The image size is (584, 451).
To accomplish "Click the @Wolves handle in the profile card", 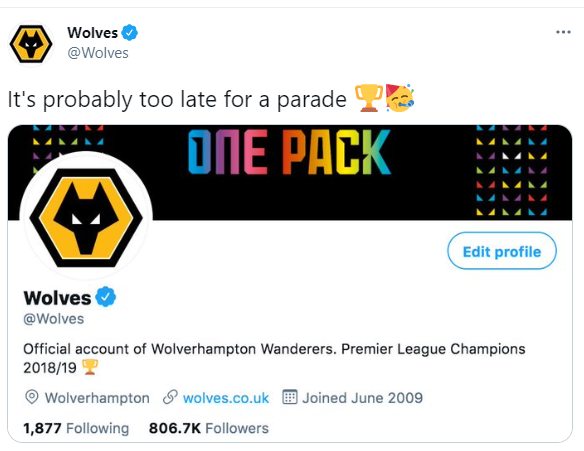I will [x=54, y=319].
